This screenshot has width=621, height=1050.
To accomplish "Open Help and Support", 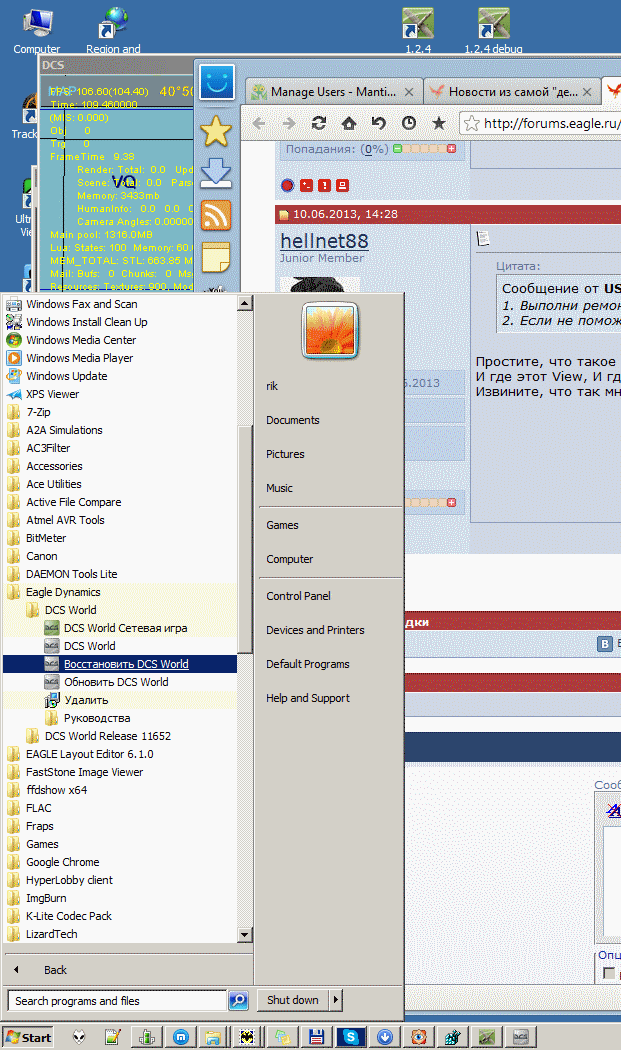I will pos(307,698).
